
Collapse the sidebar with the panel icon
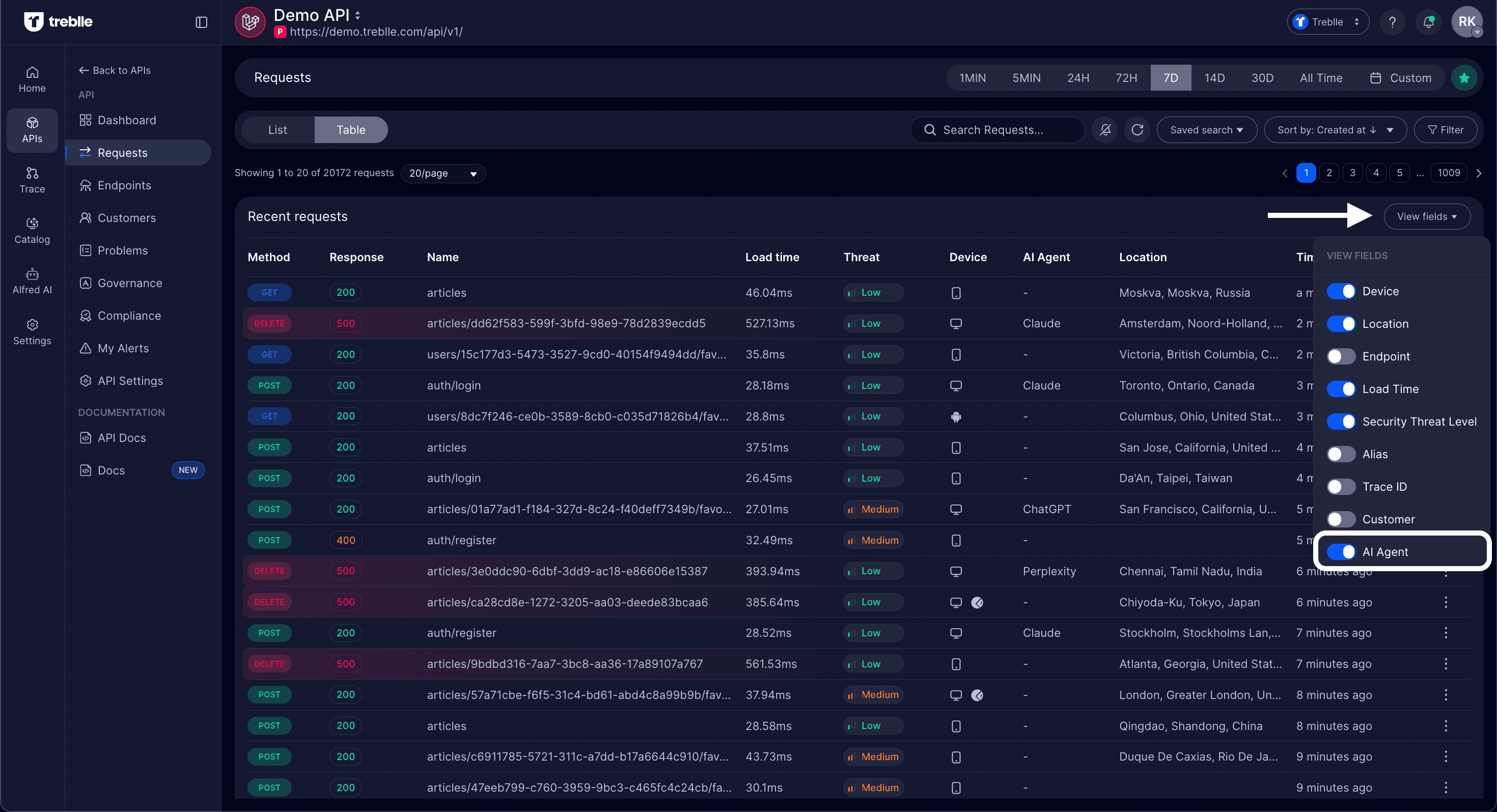(201, 21)
